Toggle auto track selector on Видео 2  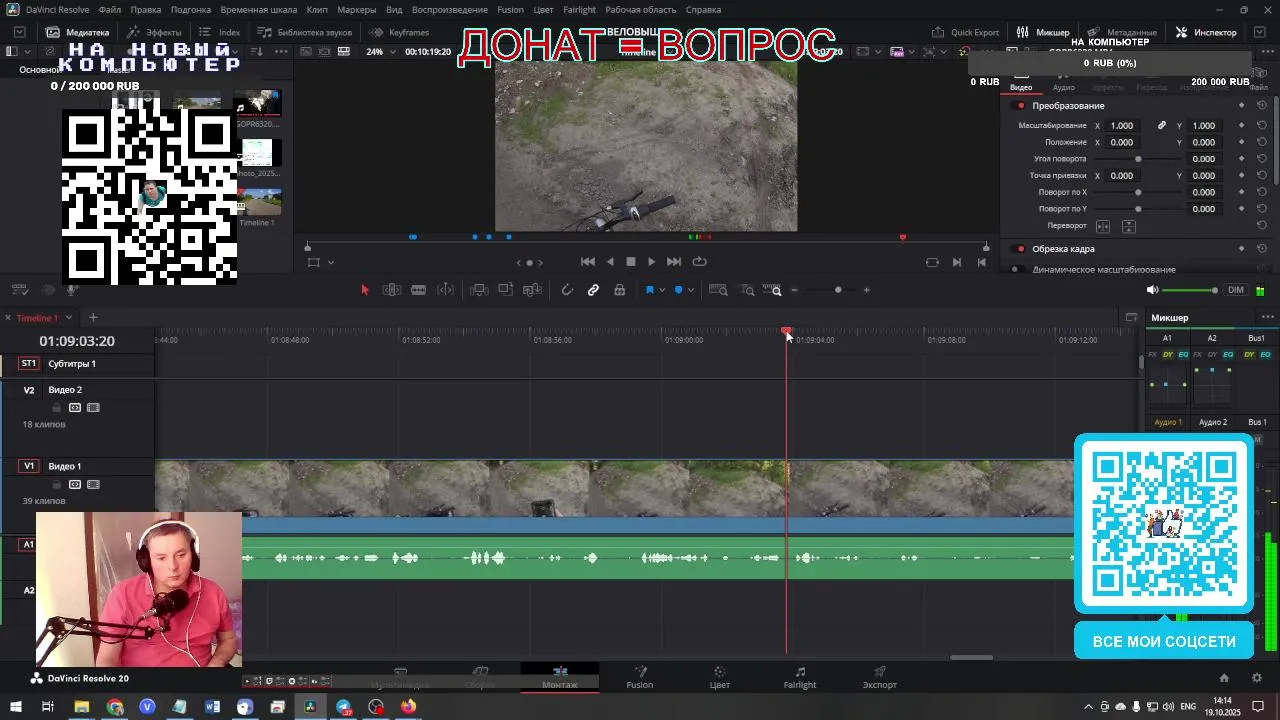[75, 408]
